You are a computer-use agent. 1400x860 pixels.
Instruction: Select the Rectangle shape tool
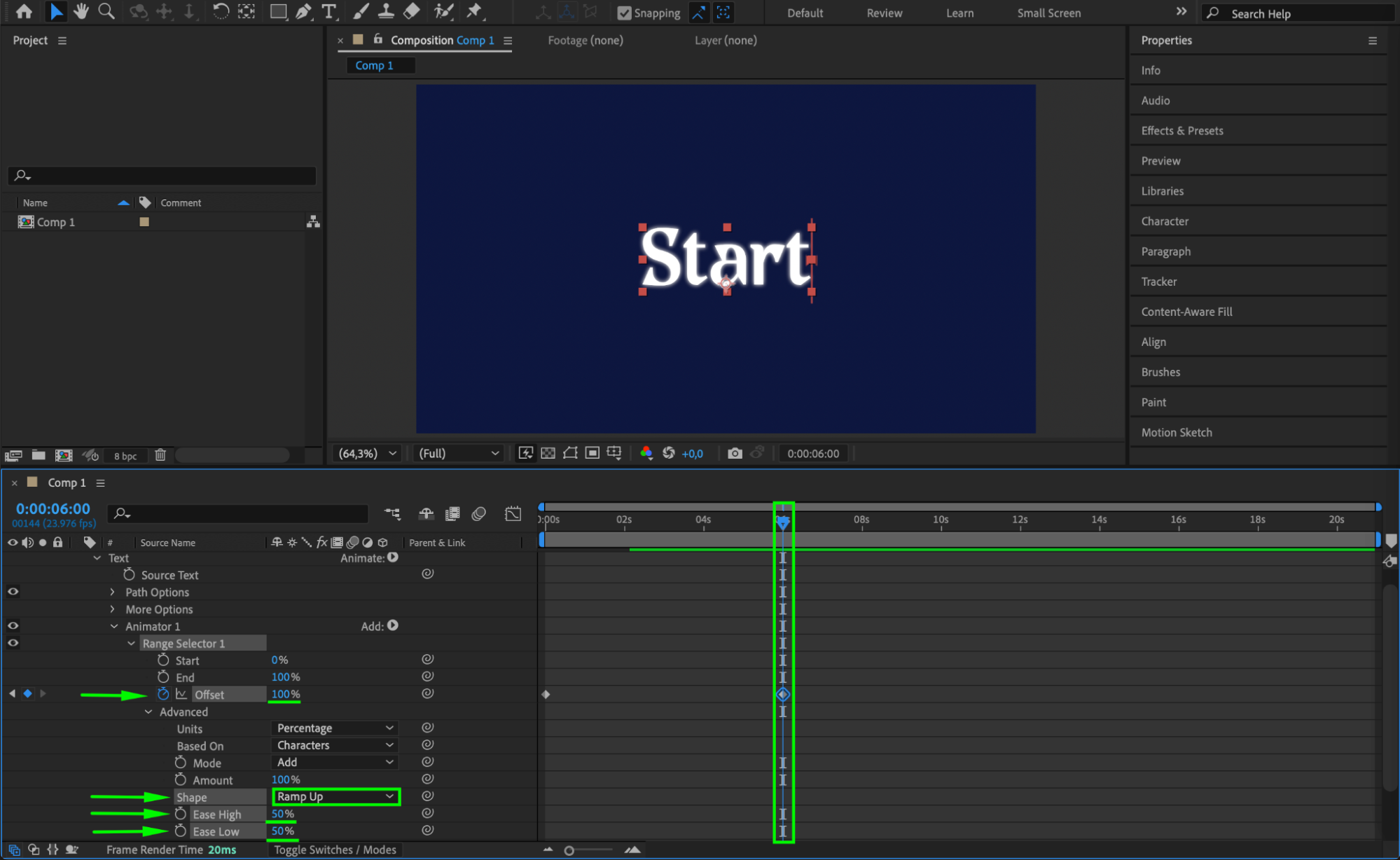[x=278, y=11]
